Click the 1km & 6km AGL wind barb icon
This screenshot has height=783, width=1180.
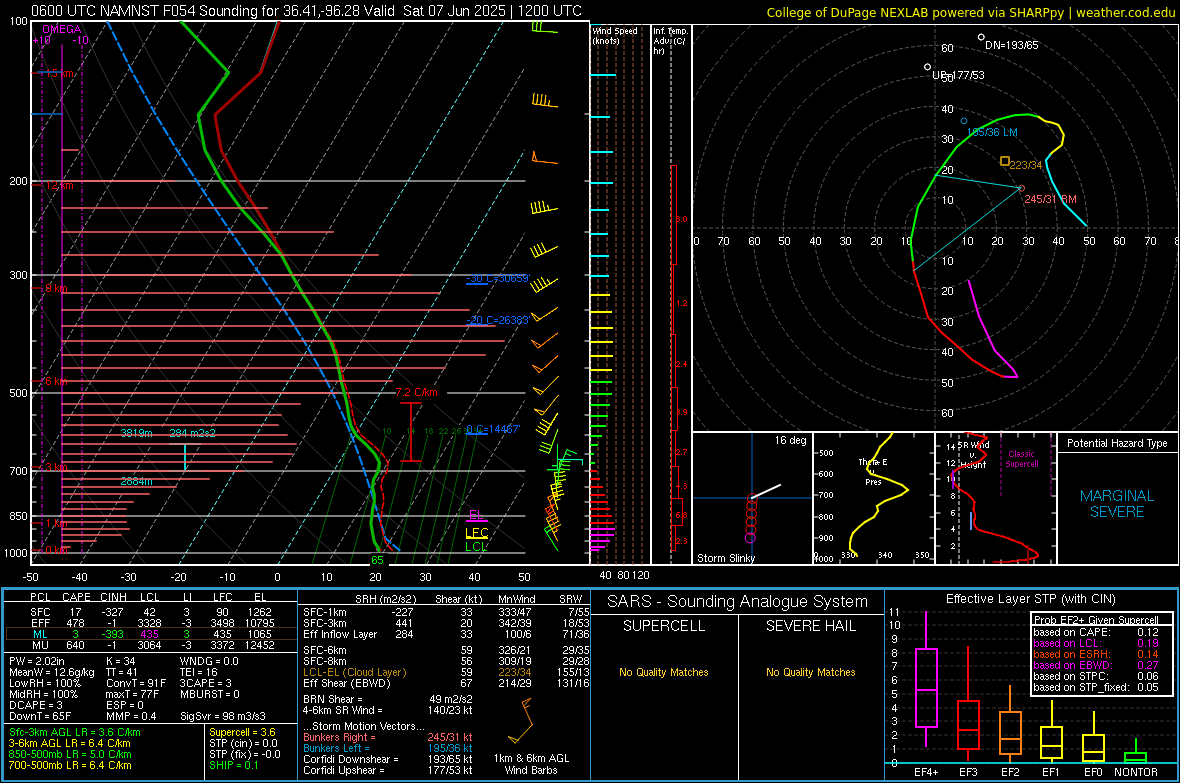tap(522, 721)
